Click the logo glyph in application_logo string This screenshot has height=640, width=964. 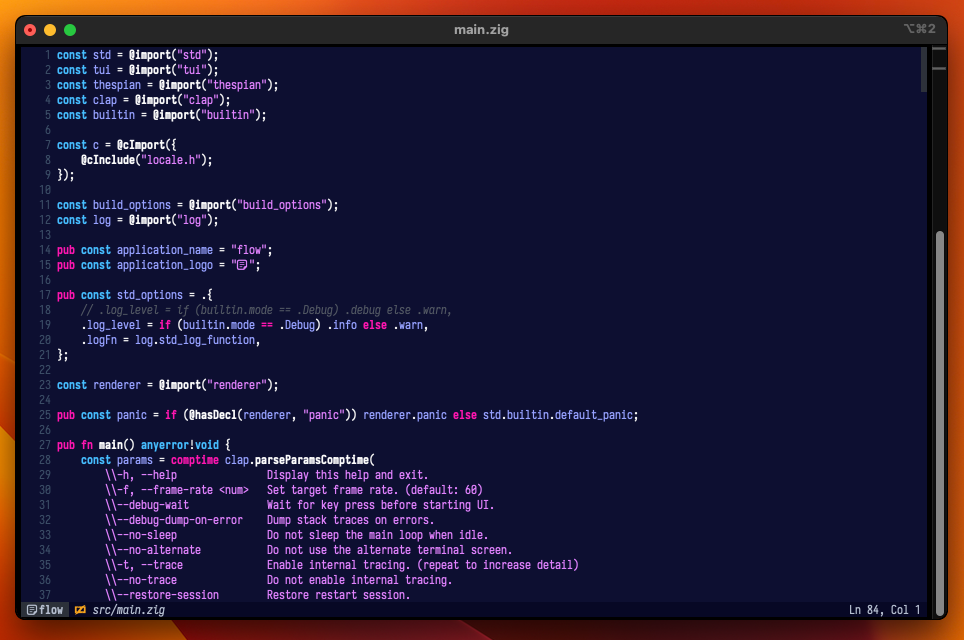tap(241, 265)
